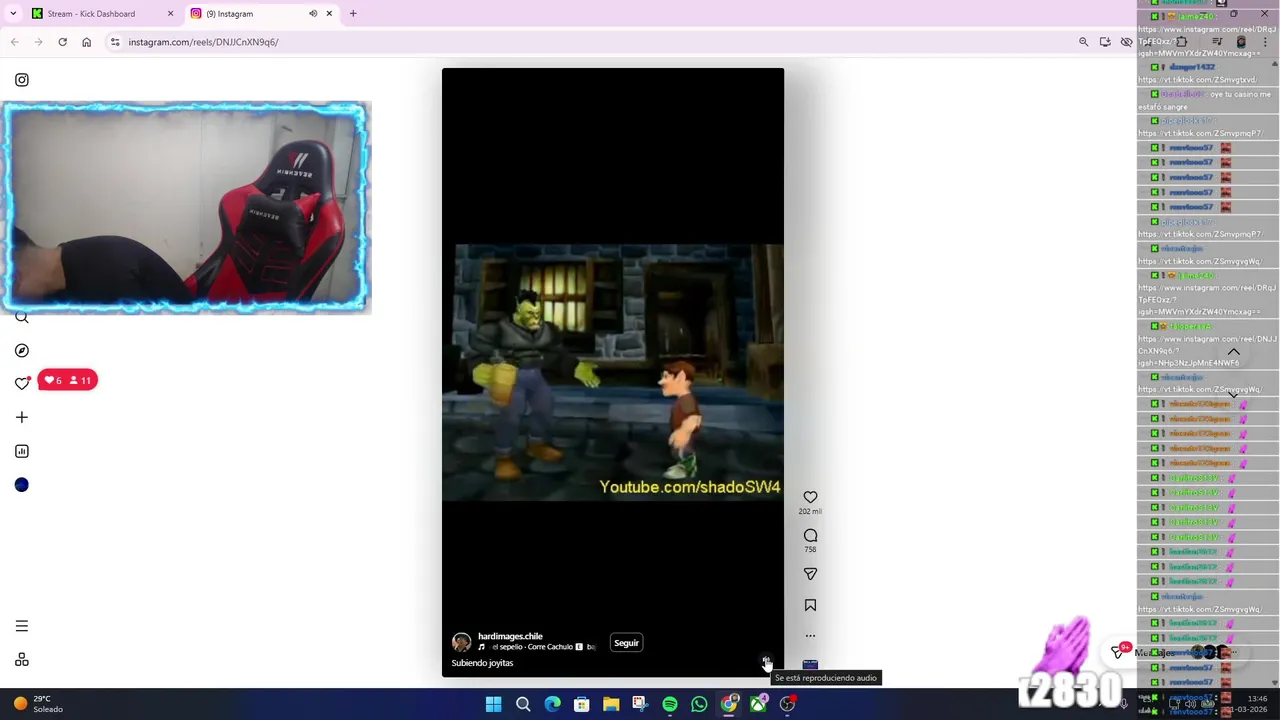The width and height of the screenshot is (1280, 720).
Task: Open WhatsApp from the taskbar
Action: click(699, 704)
